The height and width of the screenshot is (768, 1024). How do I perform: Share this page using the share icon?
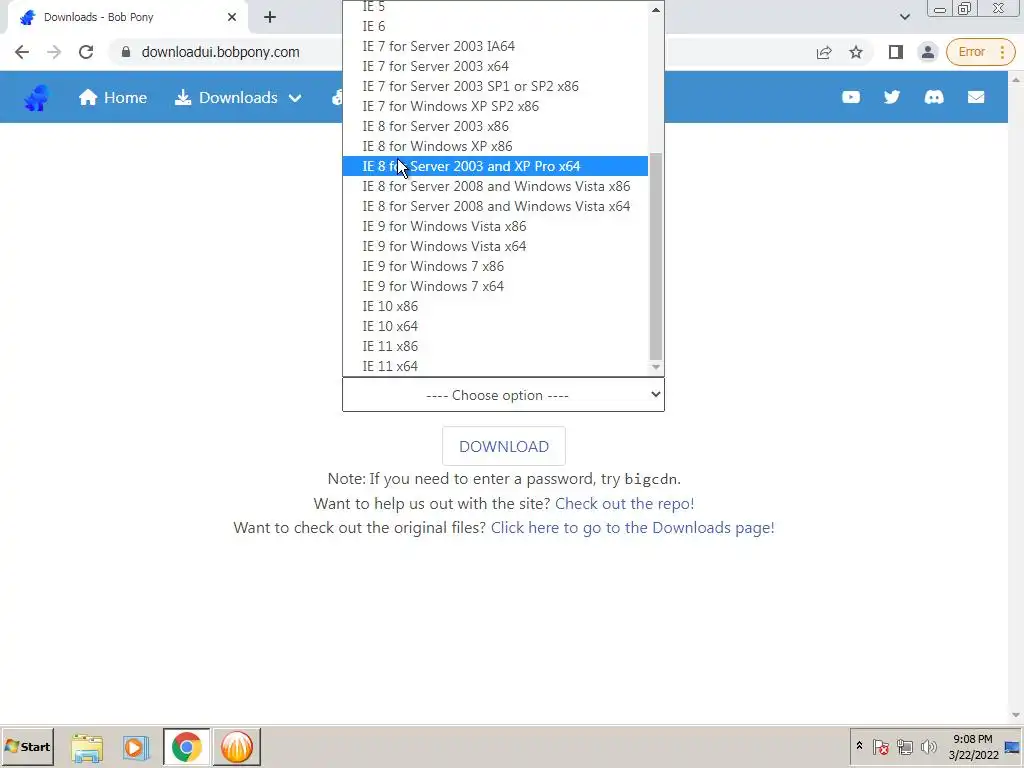[824, 52]
